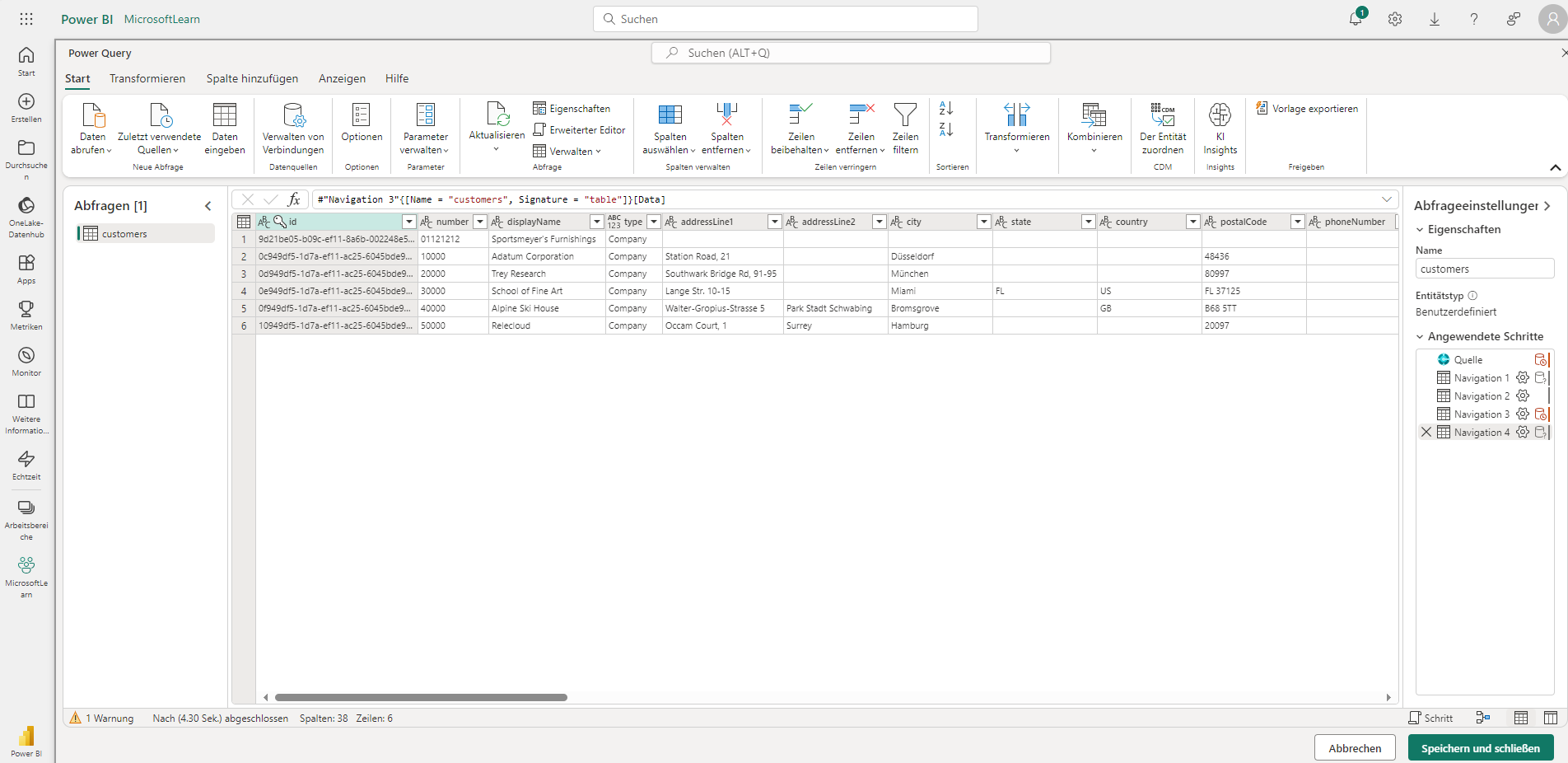This screenshot has width=1568, height=763.
Task: Click Speichern und schließen
Action: click(1480, 748)
